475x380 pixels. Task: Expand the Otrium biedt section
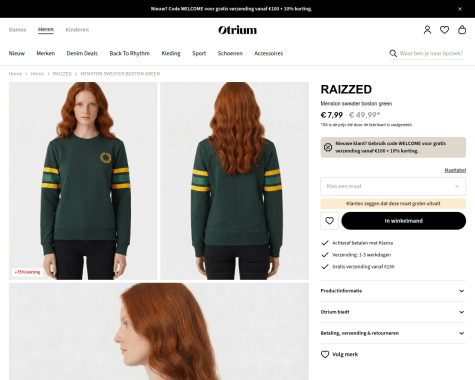(x=393, y=312)
